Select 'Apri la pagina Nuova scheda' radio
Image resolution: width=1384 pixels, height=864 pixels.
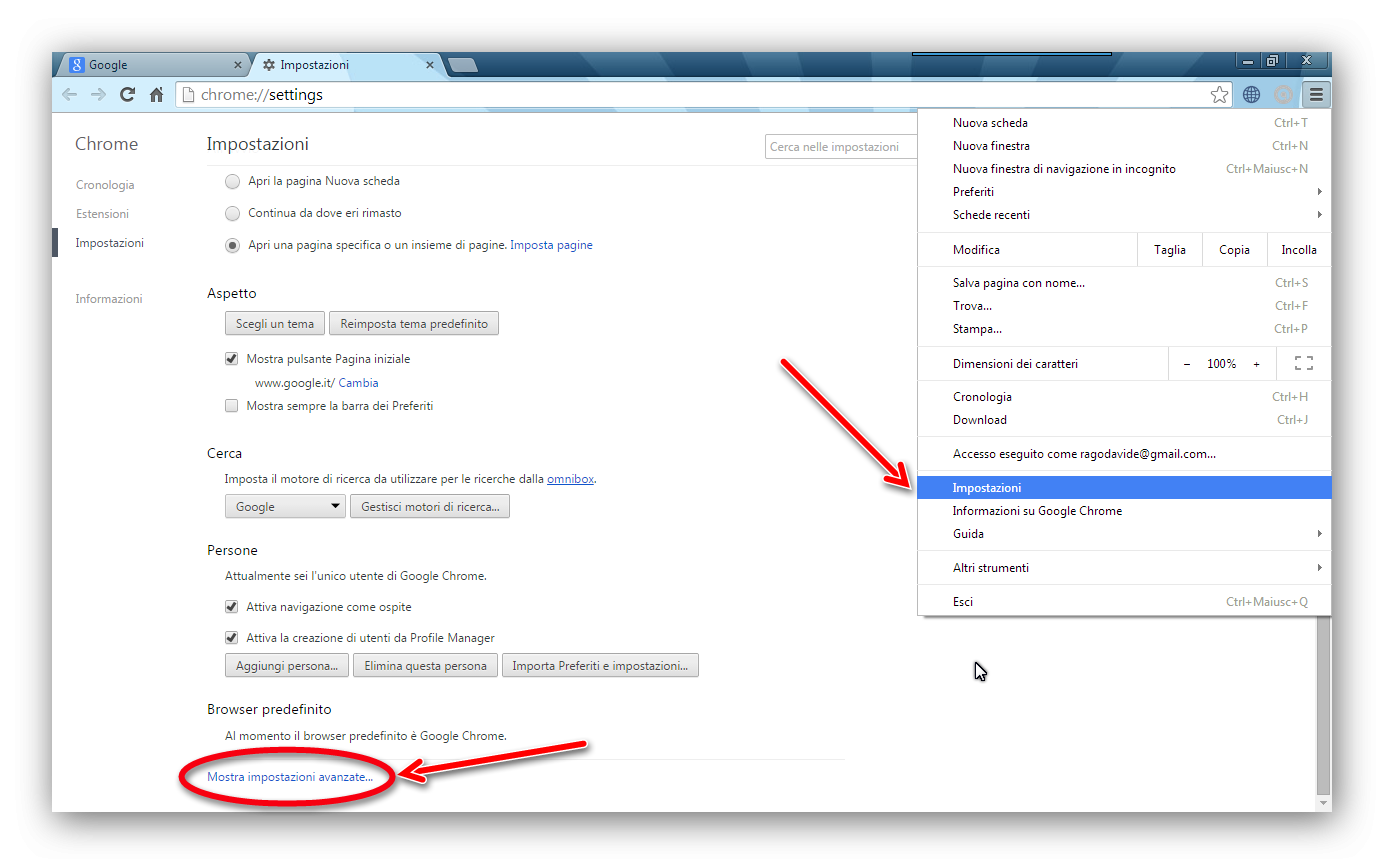pyautogui.click(x=232, y=182)
